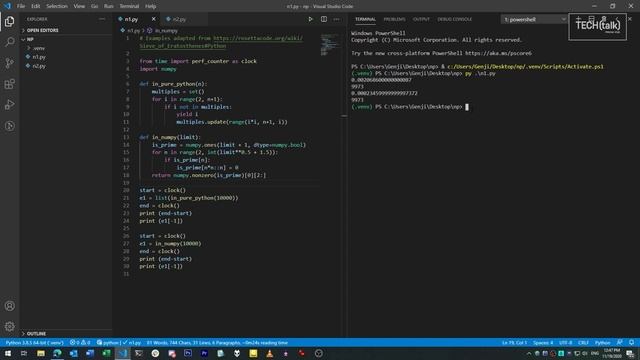This screenshot has width=640, height=360.
Task: Switch to the PROBLEMS panel tab
Action: pyautogui.click(x=394, y=19)
